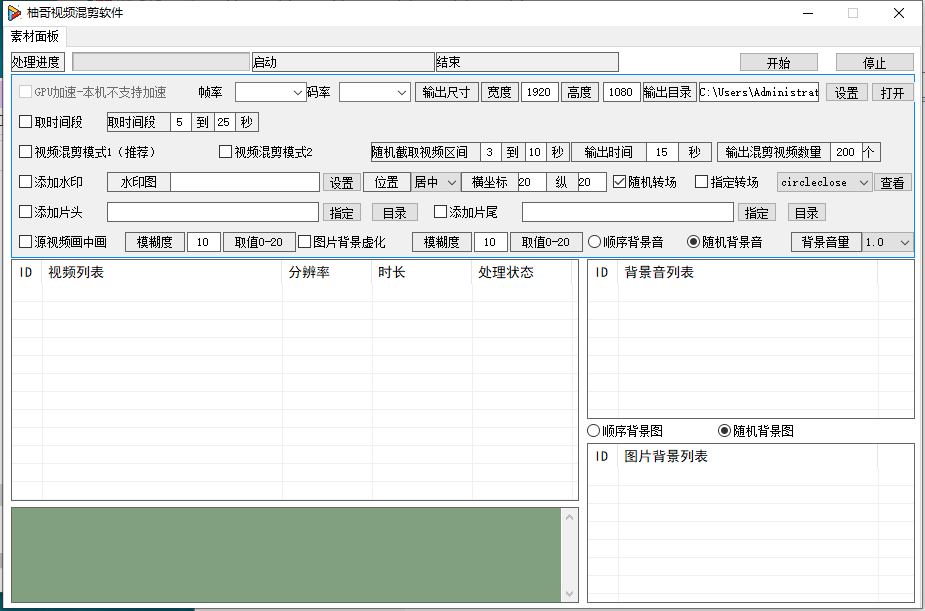
Task: Switch to the 素材面板 tab
Action: tap(35, 36)
